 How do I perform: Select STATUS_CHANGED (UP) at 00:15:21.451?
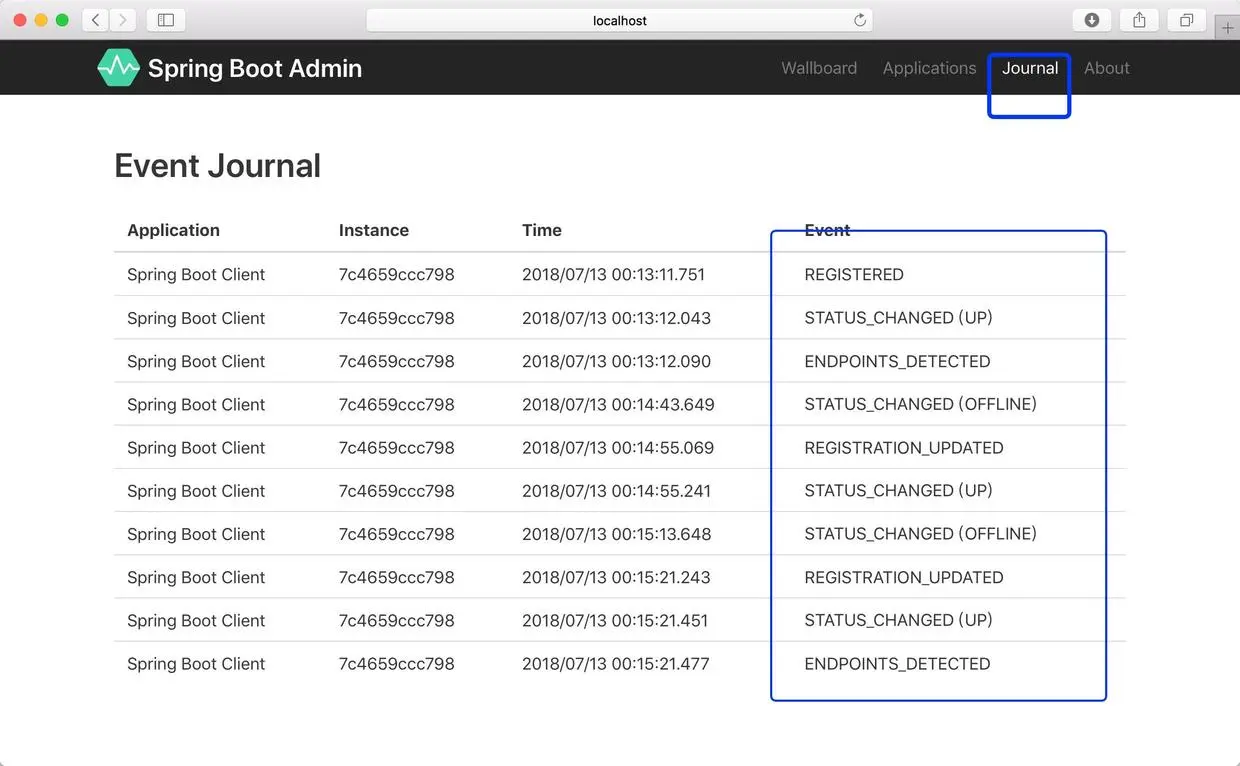[x=619, y=620]
